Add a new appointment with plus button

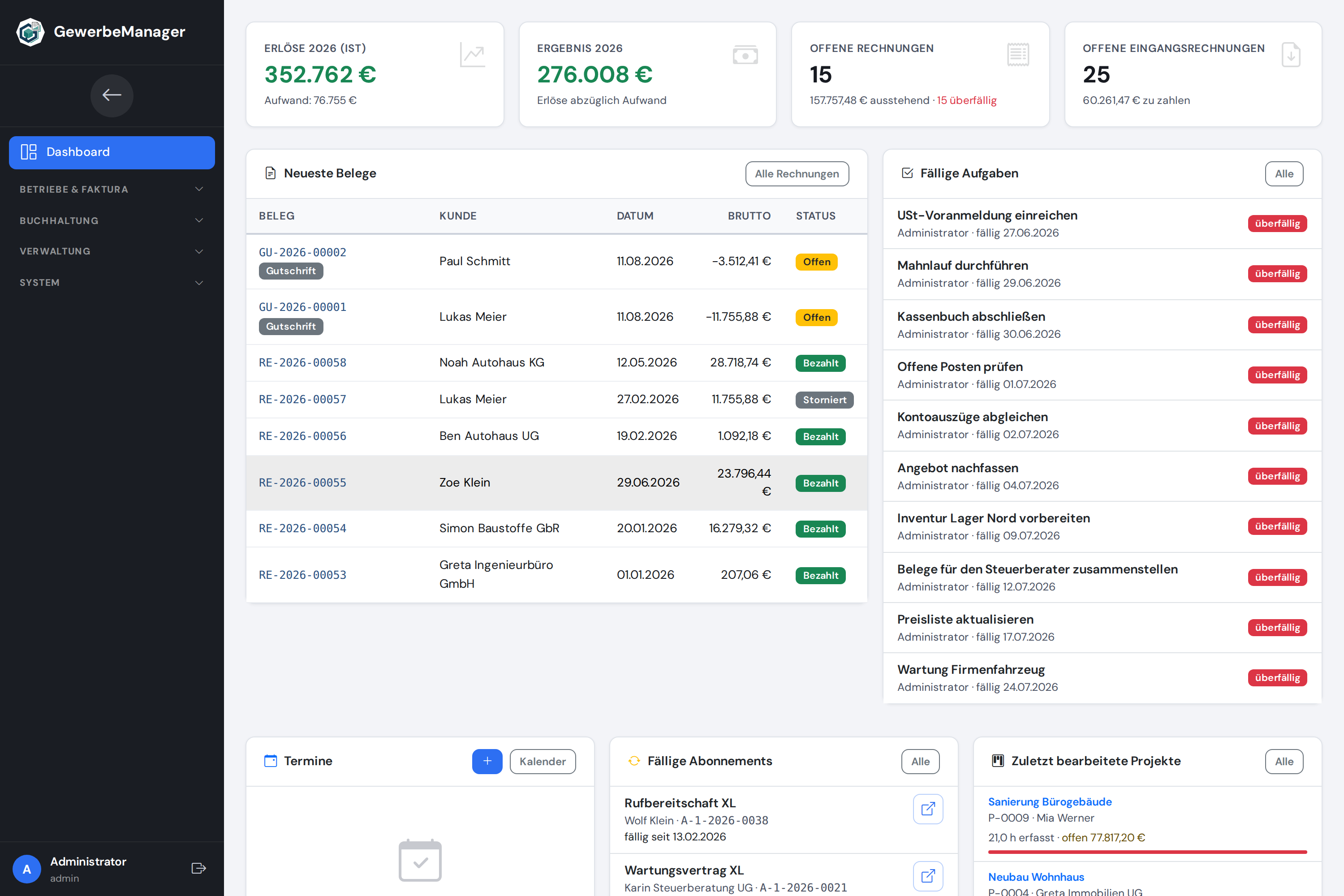coord(487,762)
